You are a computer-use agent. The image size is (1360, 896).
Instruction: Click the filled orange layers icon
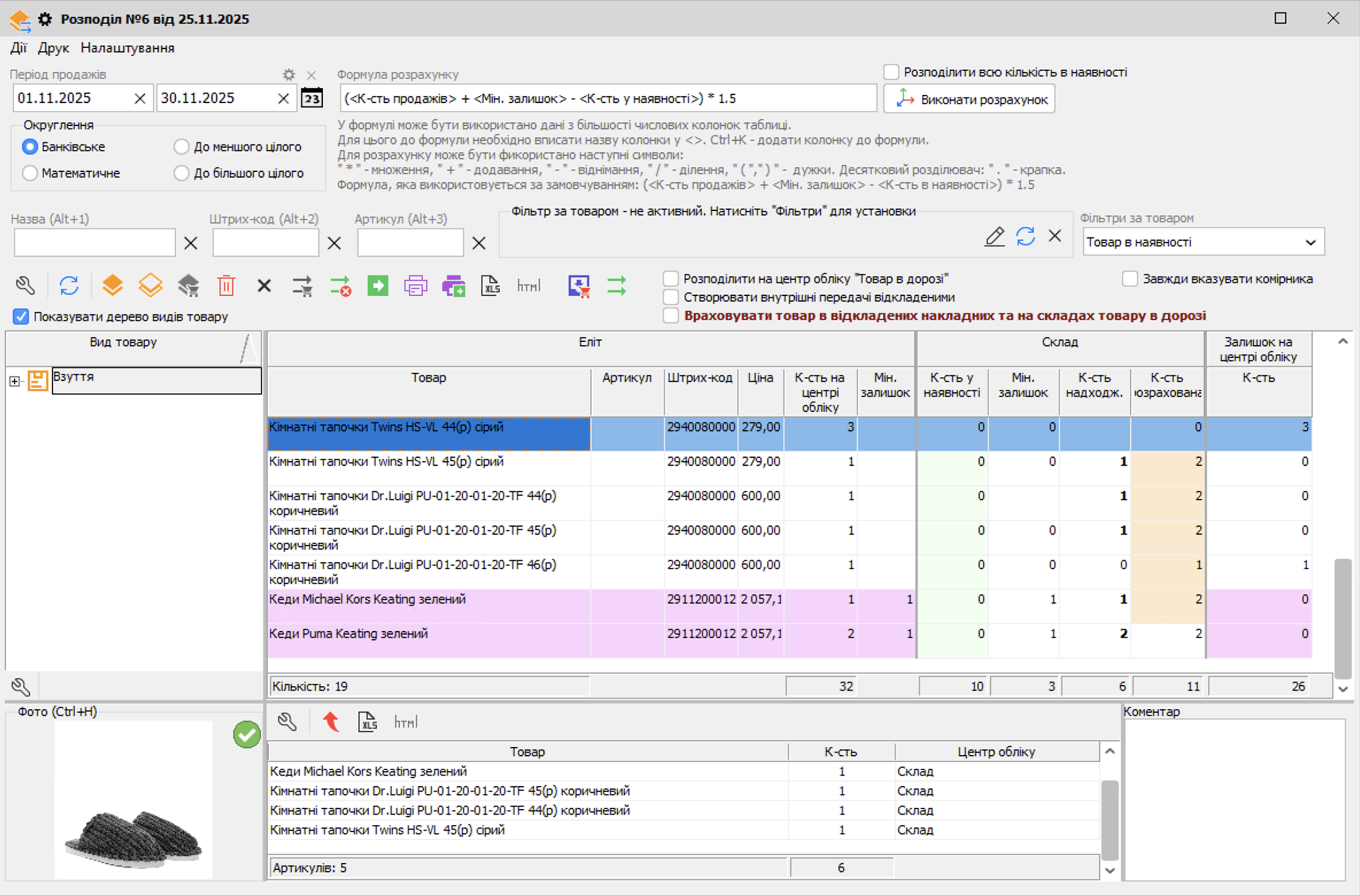113,285
